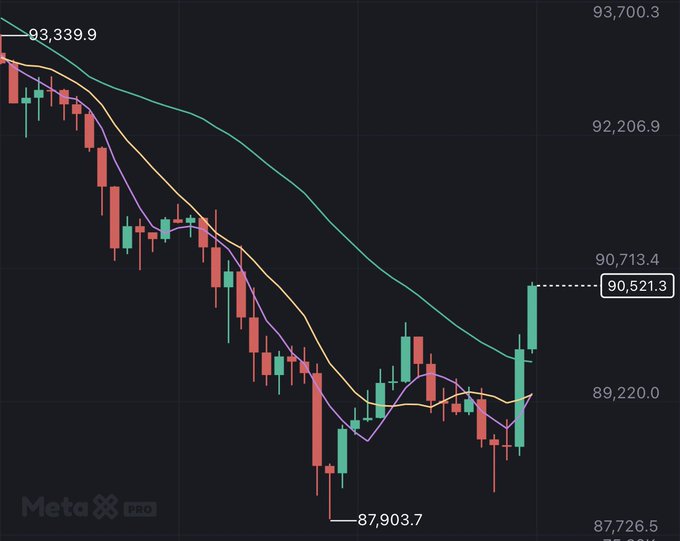
Task: Click the 89,220.0 price axis label
Action: point(626,393)
